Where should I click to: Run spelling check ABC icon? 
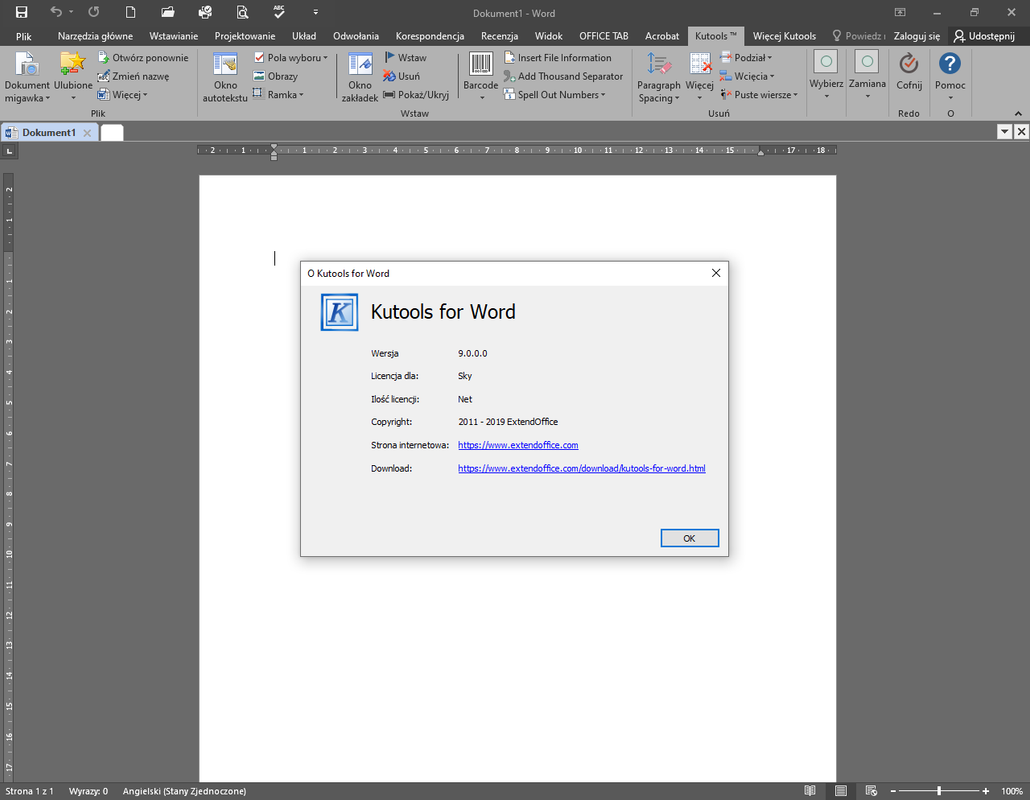pyautogui.click(x=279, y=12)
